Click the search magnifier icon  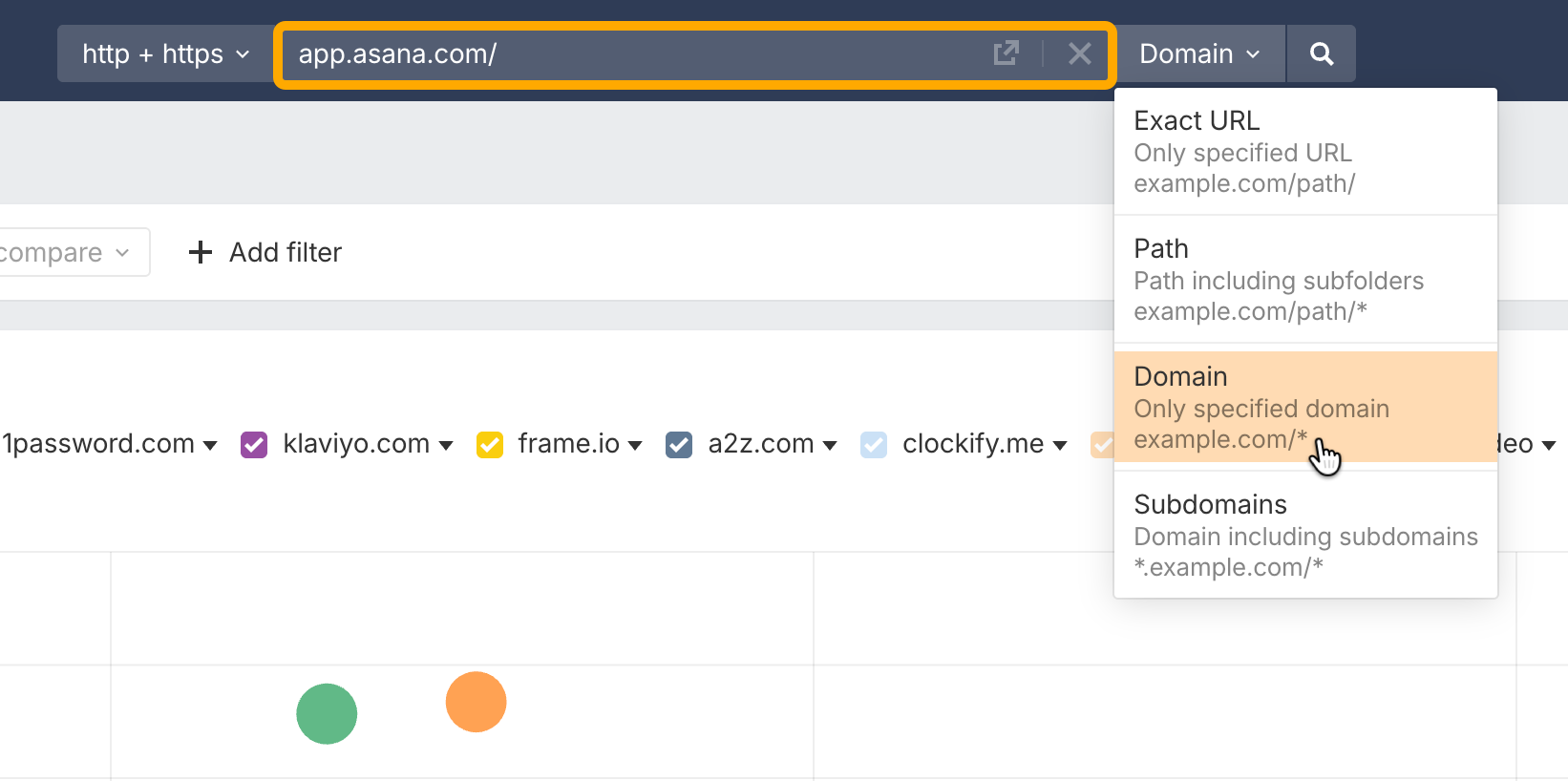pos(1322,53)
